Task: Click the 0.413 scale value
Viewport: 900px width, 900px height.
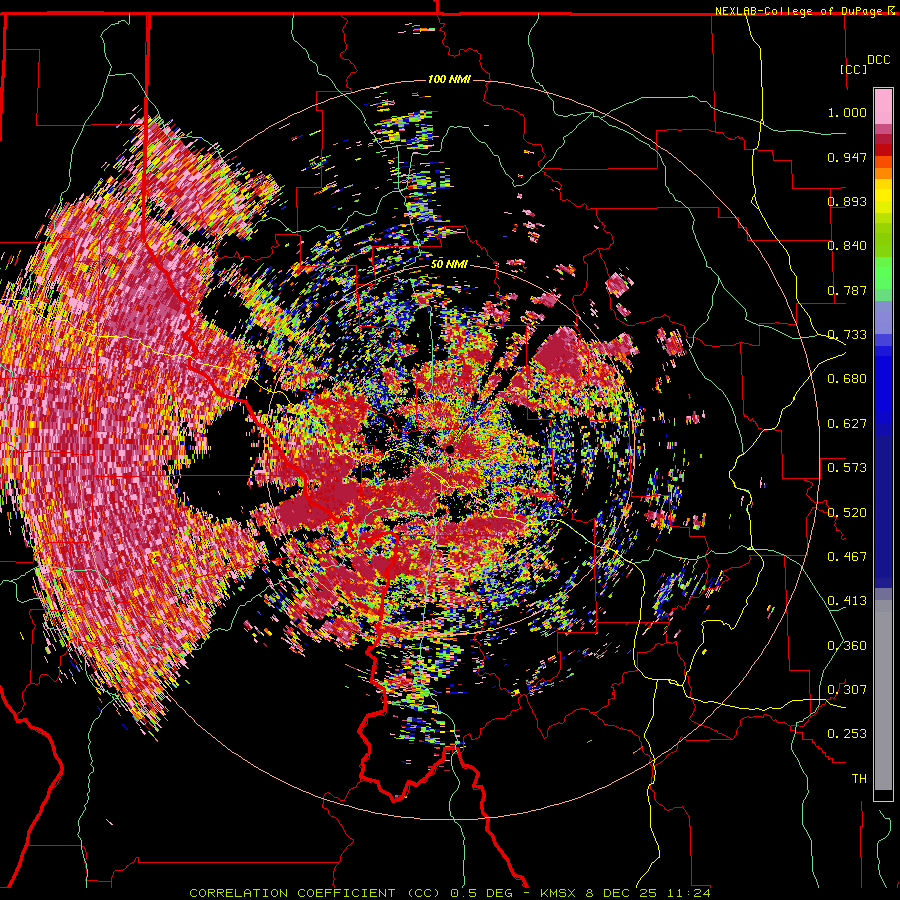Action: point(847,601)
